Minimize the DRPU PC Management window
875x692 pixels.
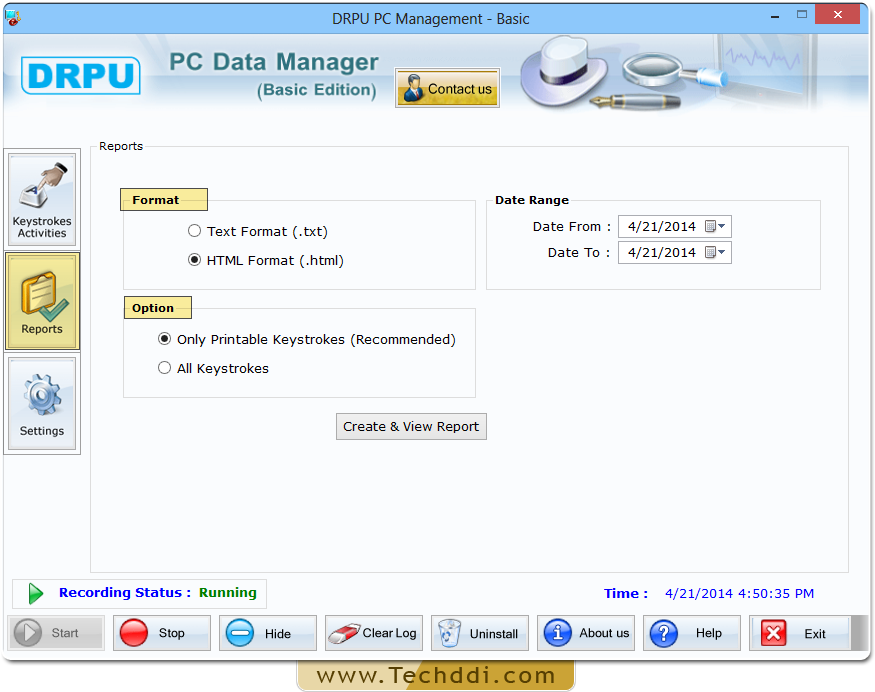click(x=775, y=17)
